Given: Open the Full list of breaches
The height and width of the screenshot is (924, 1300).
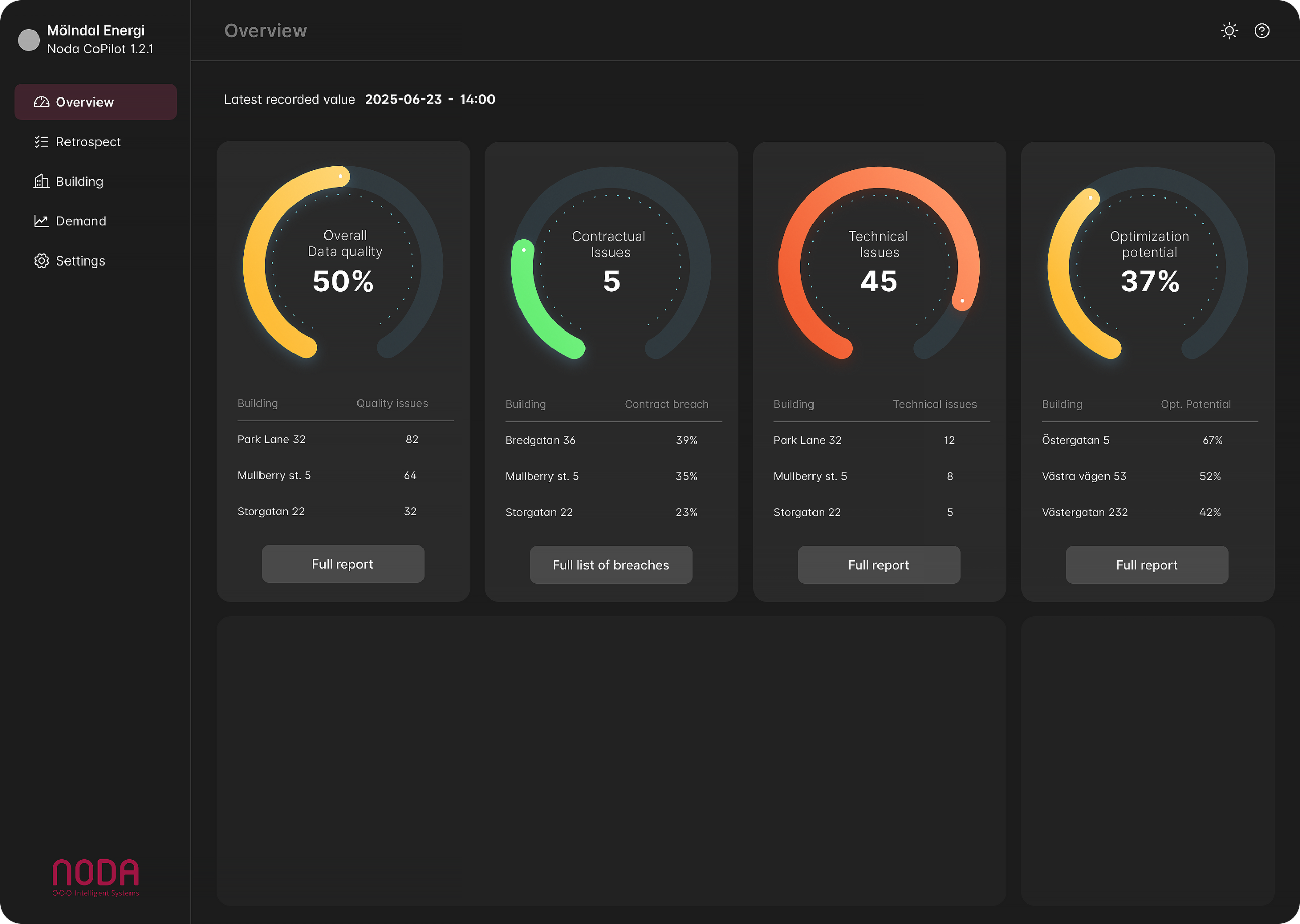Looking at the screenshot, I should 610,565.
